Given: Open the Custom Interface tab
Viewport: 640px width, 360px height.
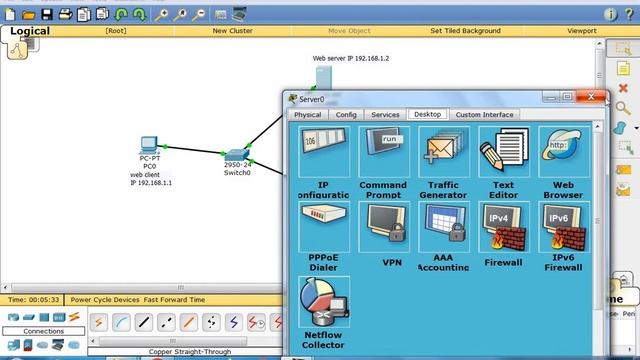Looking at the screenshot, I should click(x=484, y=115).
